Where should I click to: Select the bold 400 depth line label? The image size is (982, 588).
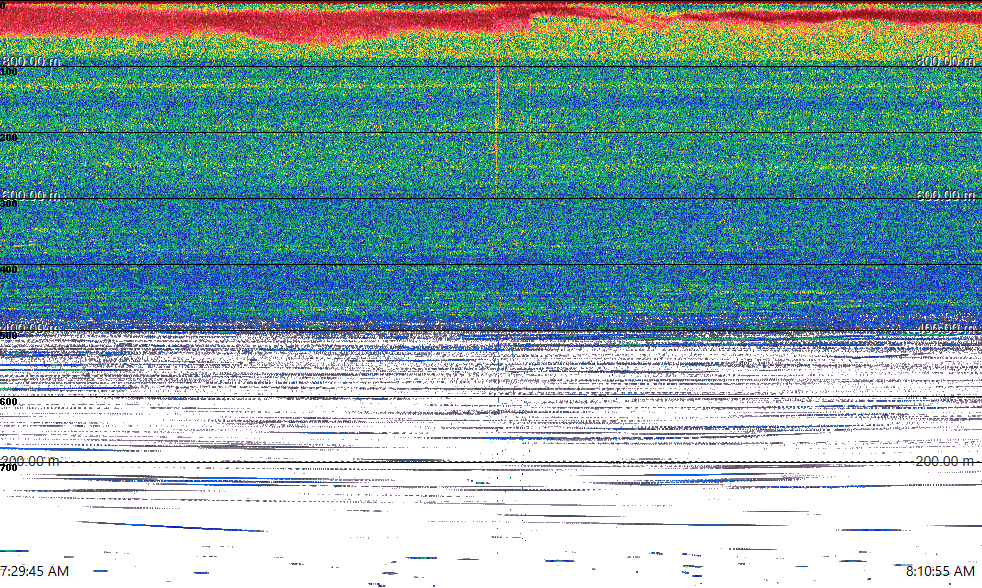click(x=9, y=270)
